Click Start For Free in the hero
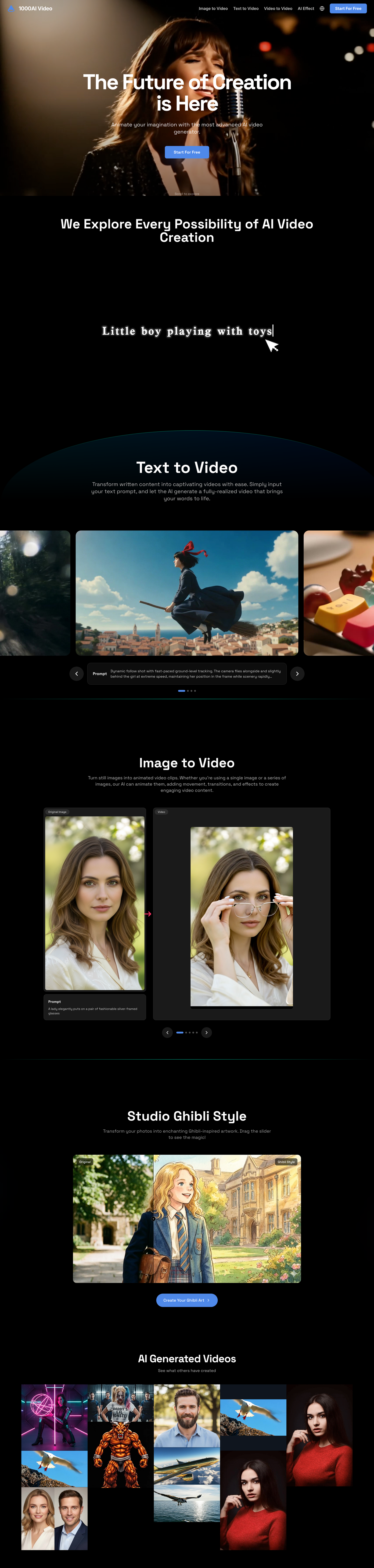 click(x=187, y=152)
